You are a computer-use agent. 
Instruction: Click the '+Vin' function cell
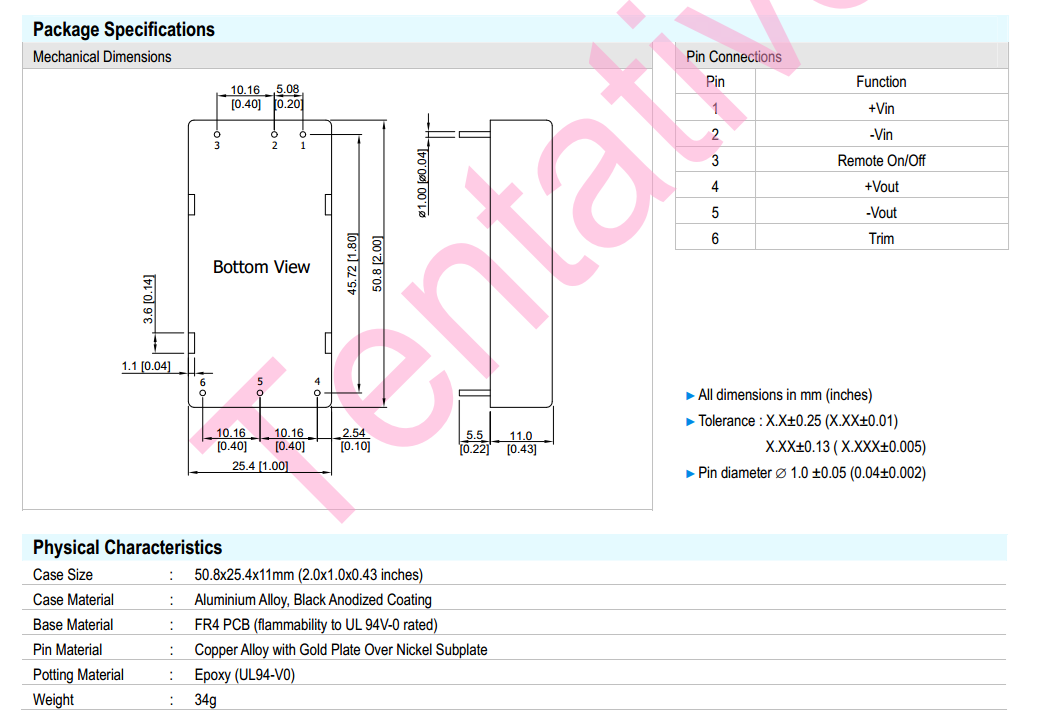(x=881, y=108)
